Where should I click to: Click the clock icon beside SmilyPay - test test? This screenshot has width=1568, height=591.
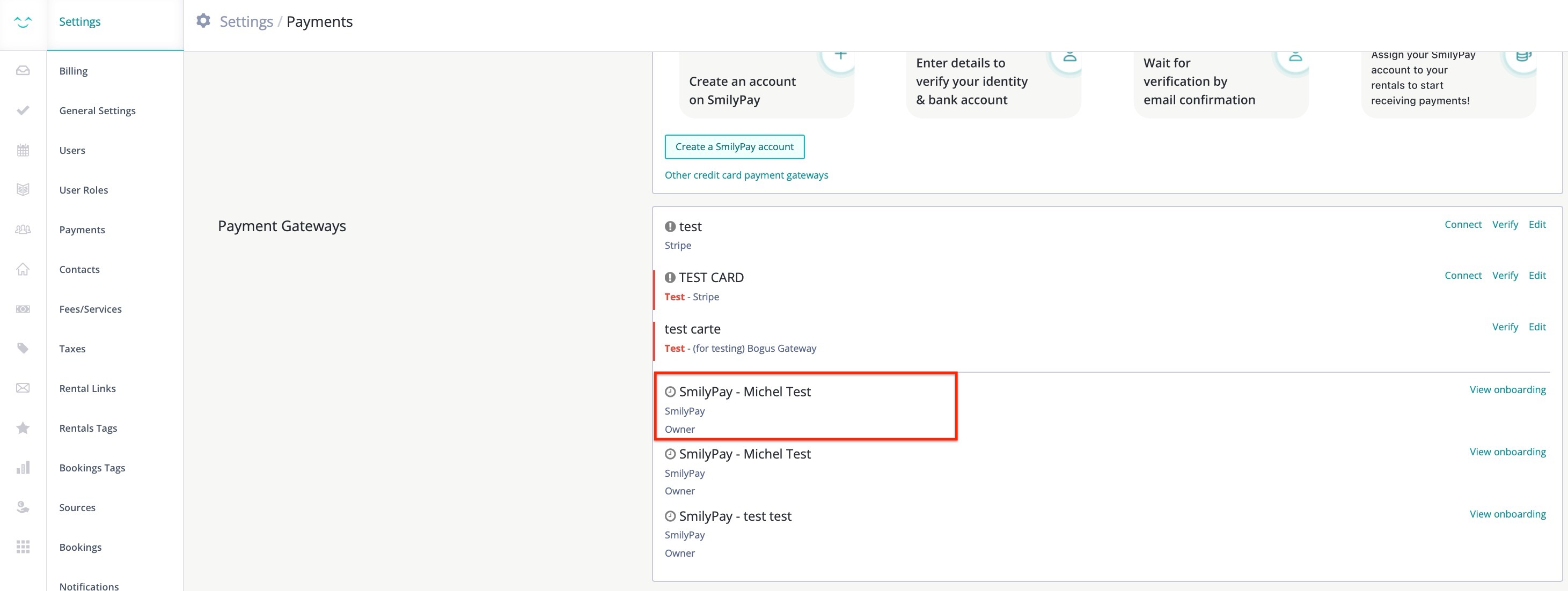coord(670,516)
